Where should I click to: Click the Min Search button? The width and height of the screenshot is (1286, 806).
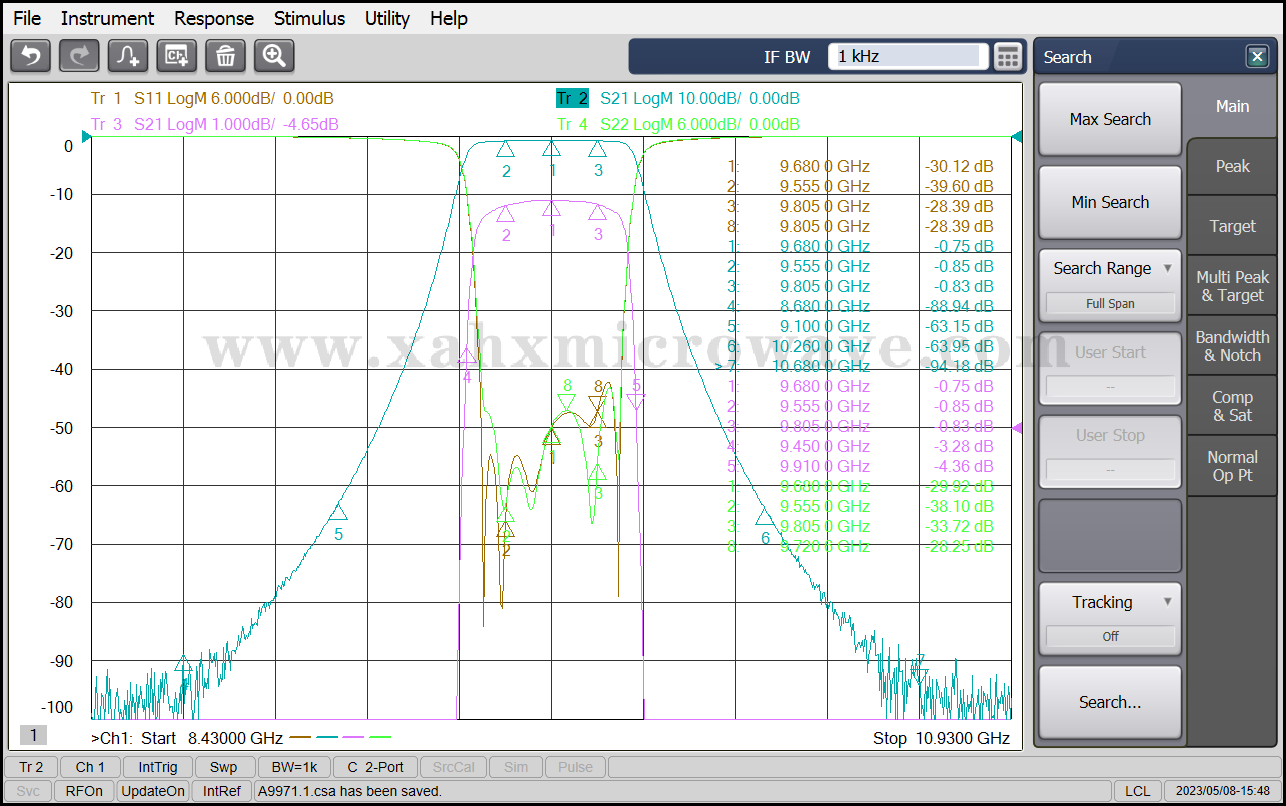1110,202
